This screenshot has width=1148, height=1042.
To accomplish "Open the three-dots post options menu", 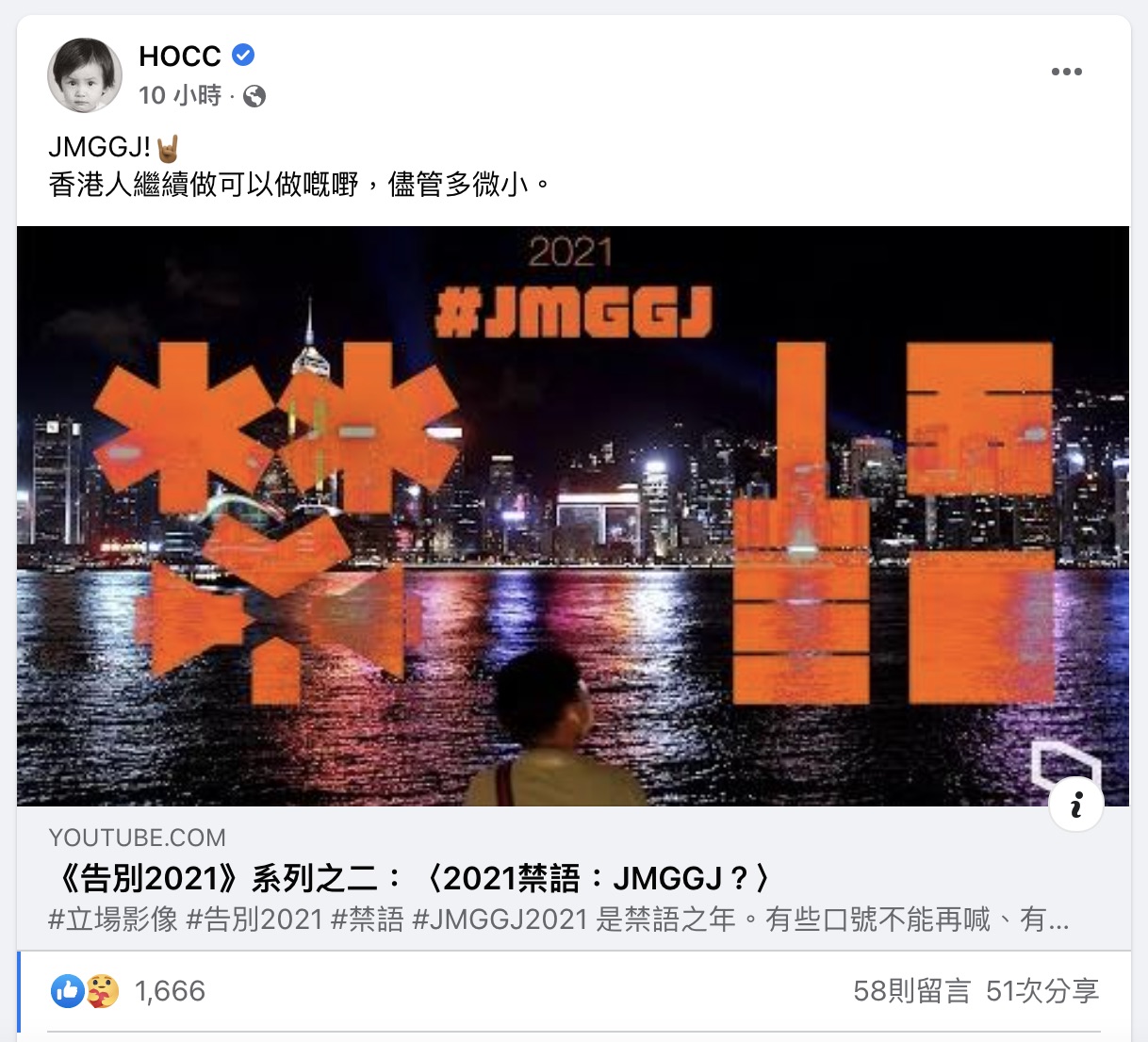I will point(1066,72).
